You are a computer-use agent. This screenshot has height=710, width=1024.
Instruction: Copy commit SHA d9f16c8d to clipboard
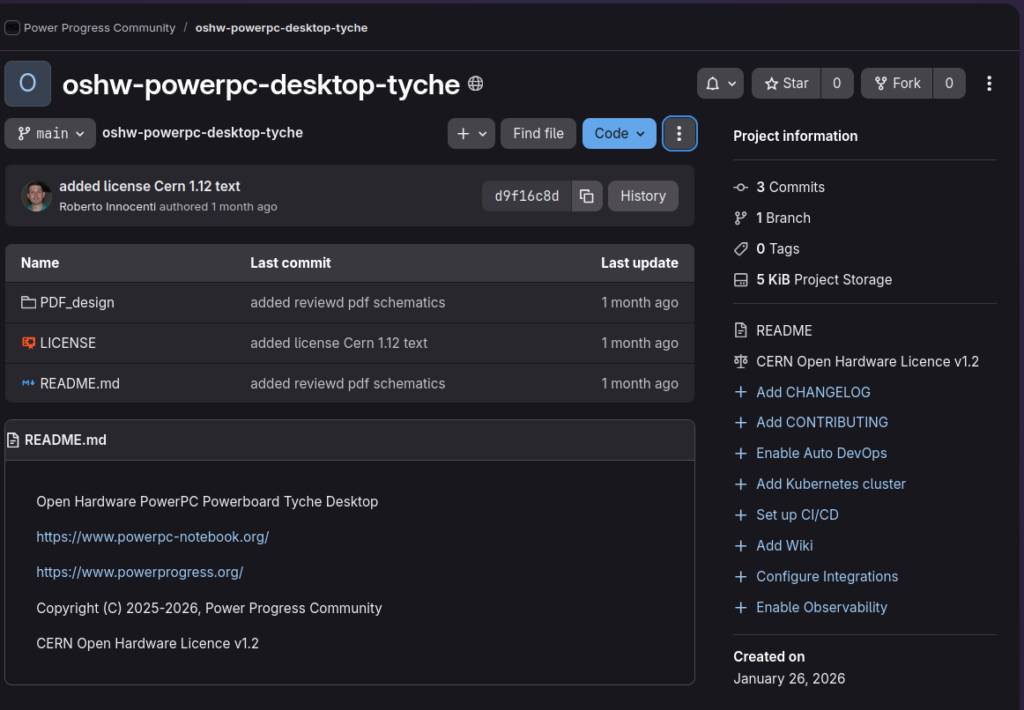click(587, 196)
